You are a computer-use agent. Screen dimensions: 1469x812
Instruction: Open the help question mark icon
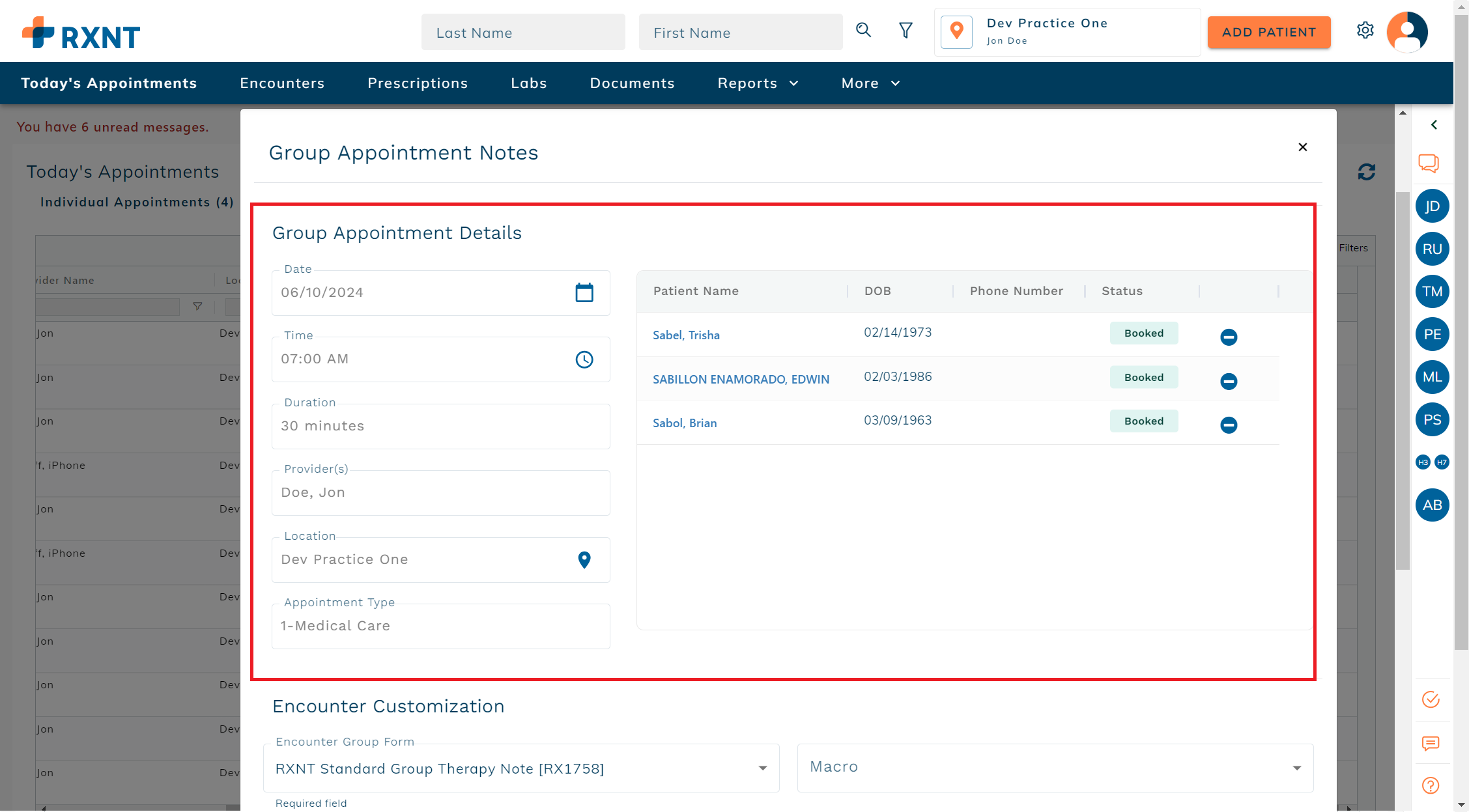pyautogui.click(x=1431, y=785)
